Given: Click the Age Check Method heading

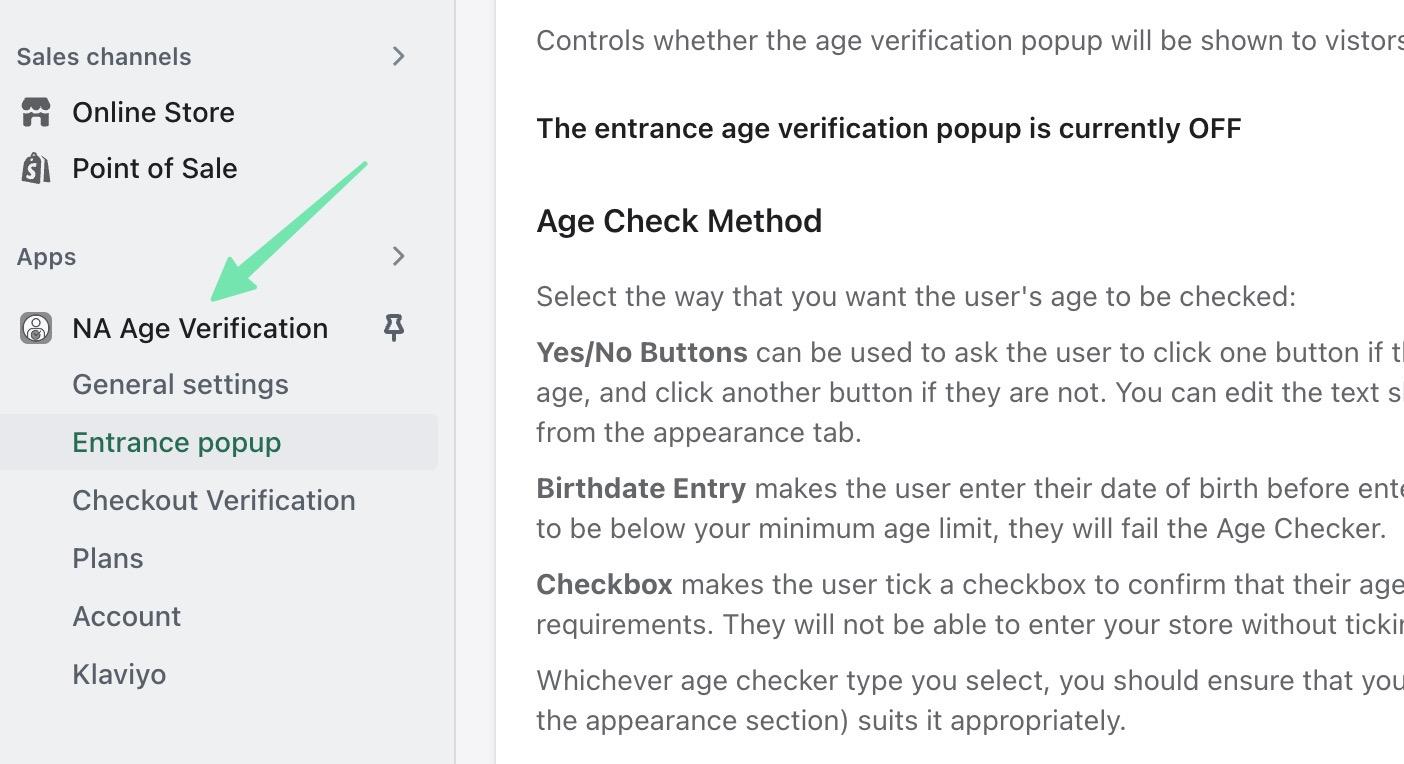Looking at the screenshot, I should [679, 221].
